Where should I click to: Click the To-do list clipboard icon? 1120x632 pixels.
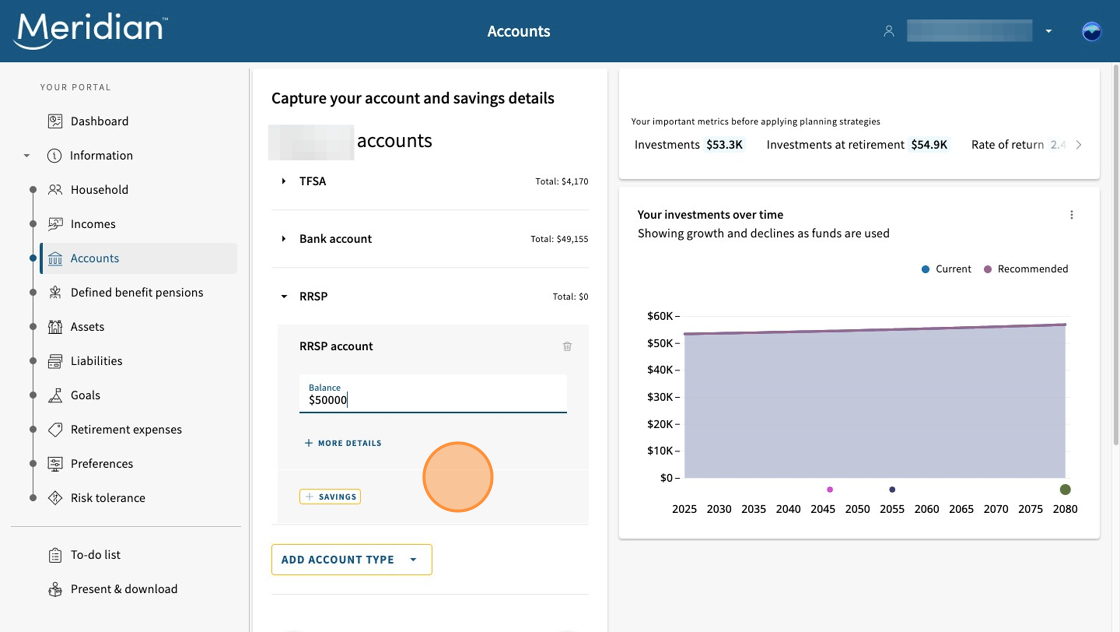(x=55, y=555)
